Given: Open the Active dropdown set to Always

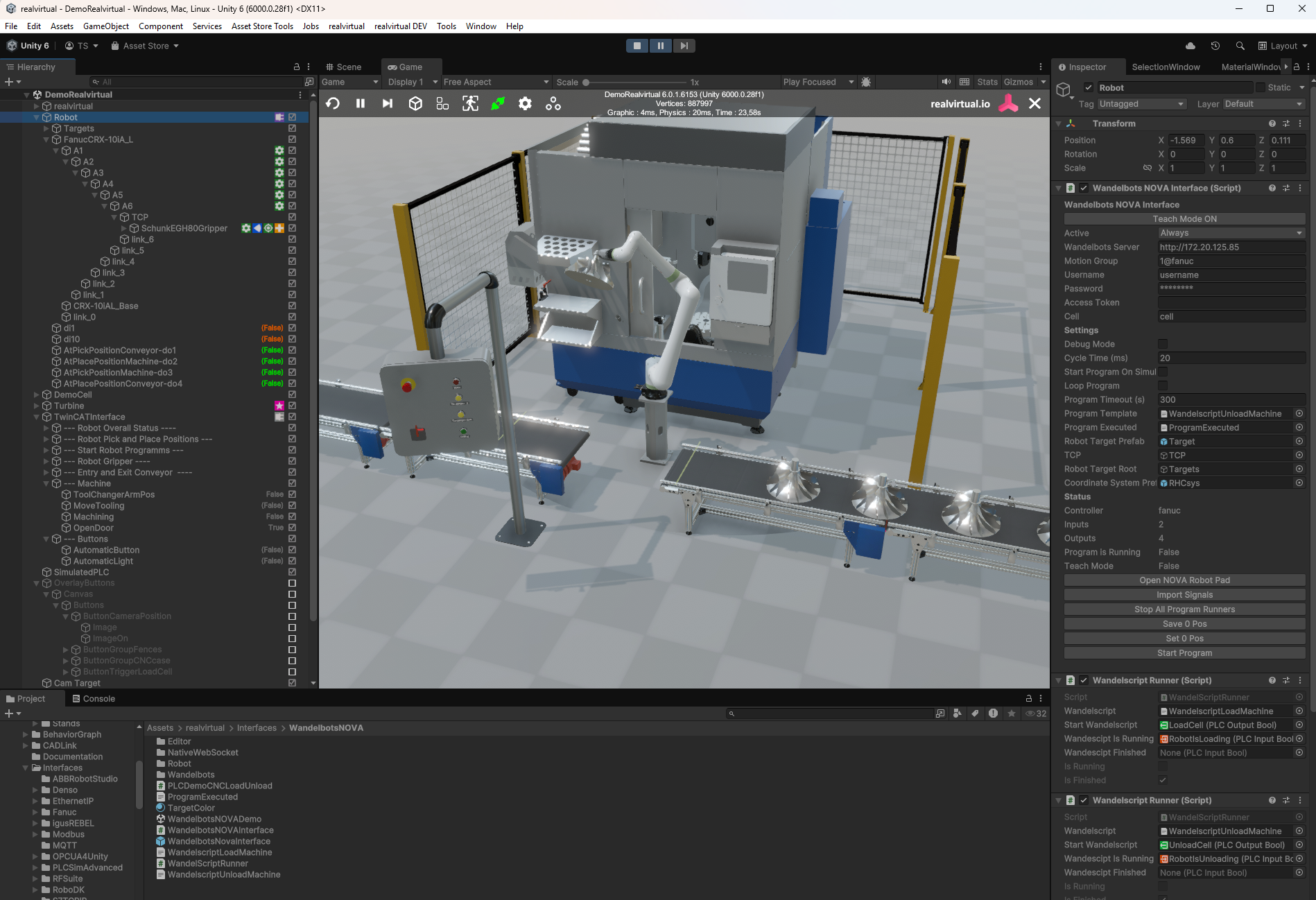Looking at the screenshot, I should click(1231, 234).
